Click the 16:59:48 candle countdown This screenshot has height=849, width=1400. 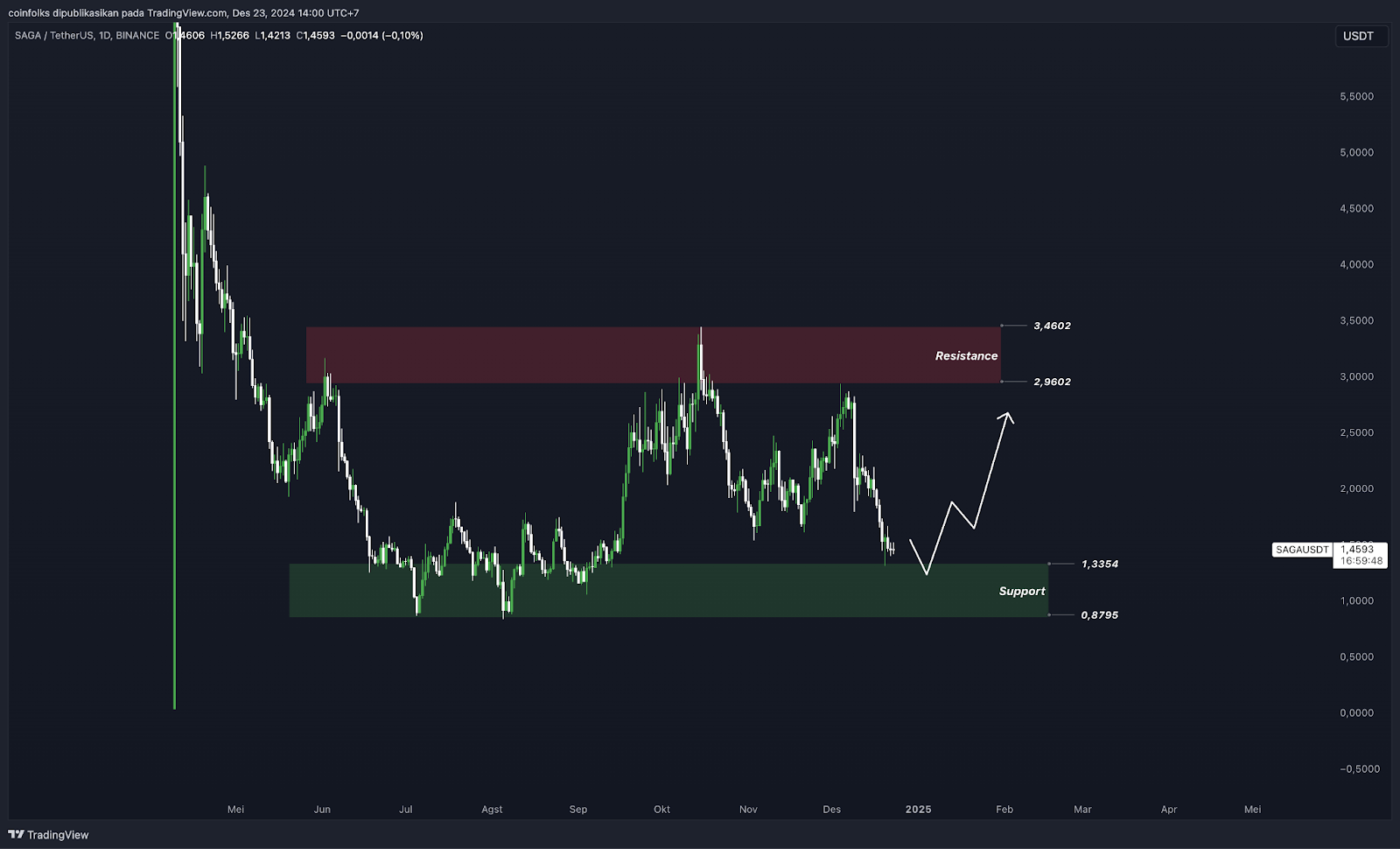[x=1361, y=561]
